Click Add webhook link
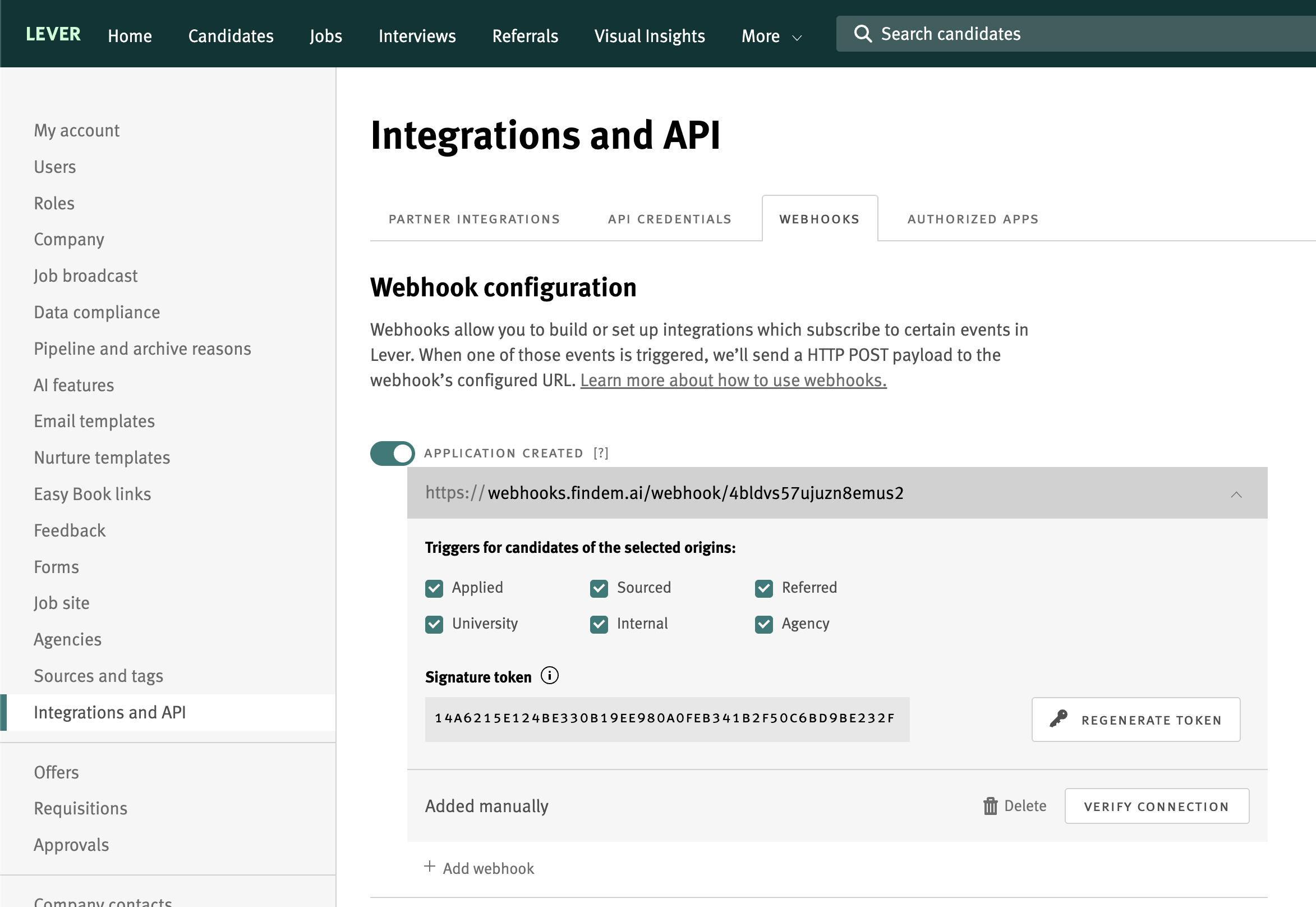The width and height of the screenshot is (1316, 907). [480, 868]
